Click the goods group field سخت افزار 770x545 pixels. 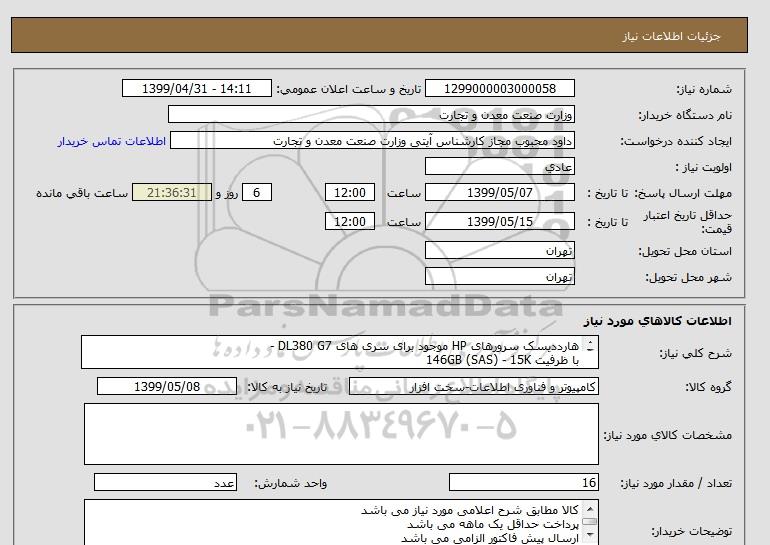tap(474, 386)
